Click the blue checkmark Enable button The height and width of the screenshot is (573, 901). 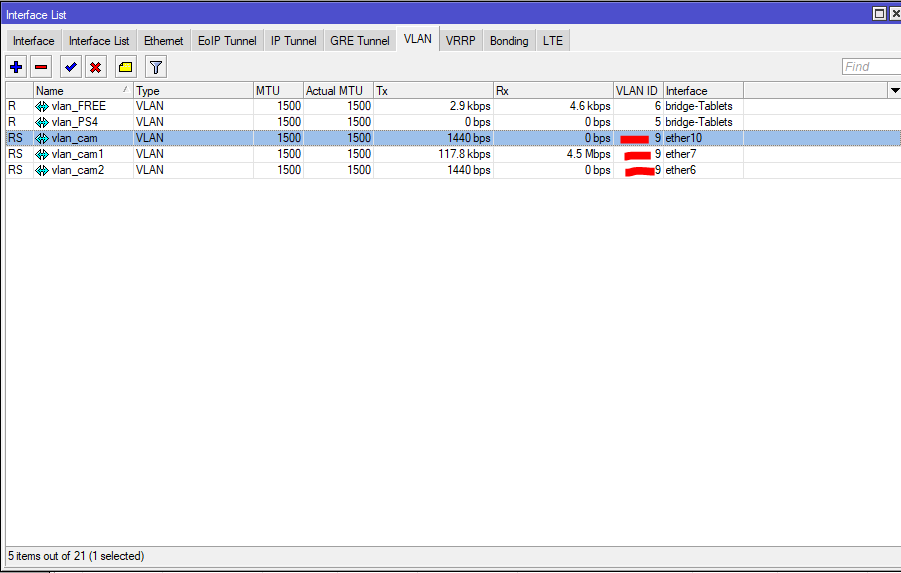coord(70,67)
